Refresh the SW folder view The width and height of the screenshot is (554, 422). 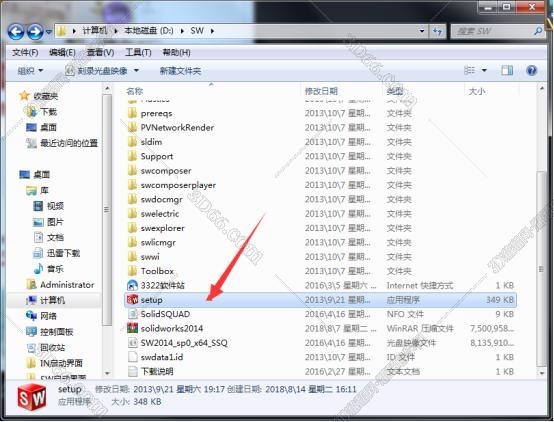(x=437, y=31)
